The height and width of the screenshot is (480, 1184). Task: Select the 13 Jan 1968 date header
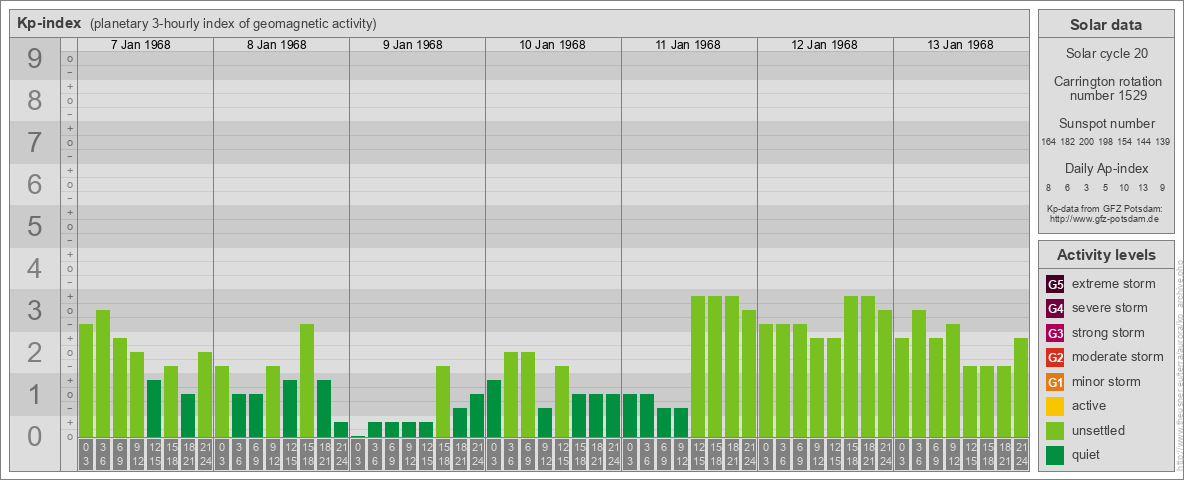[960, 45]
